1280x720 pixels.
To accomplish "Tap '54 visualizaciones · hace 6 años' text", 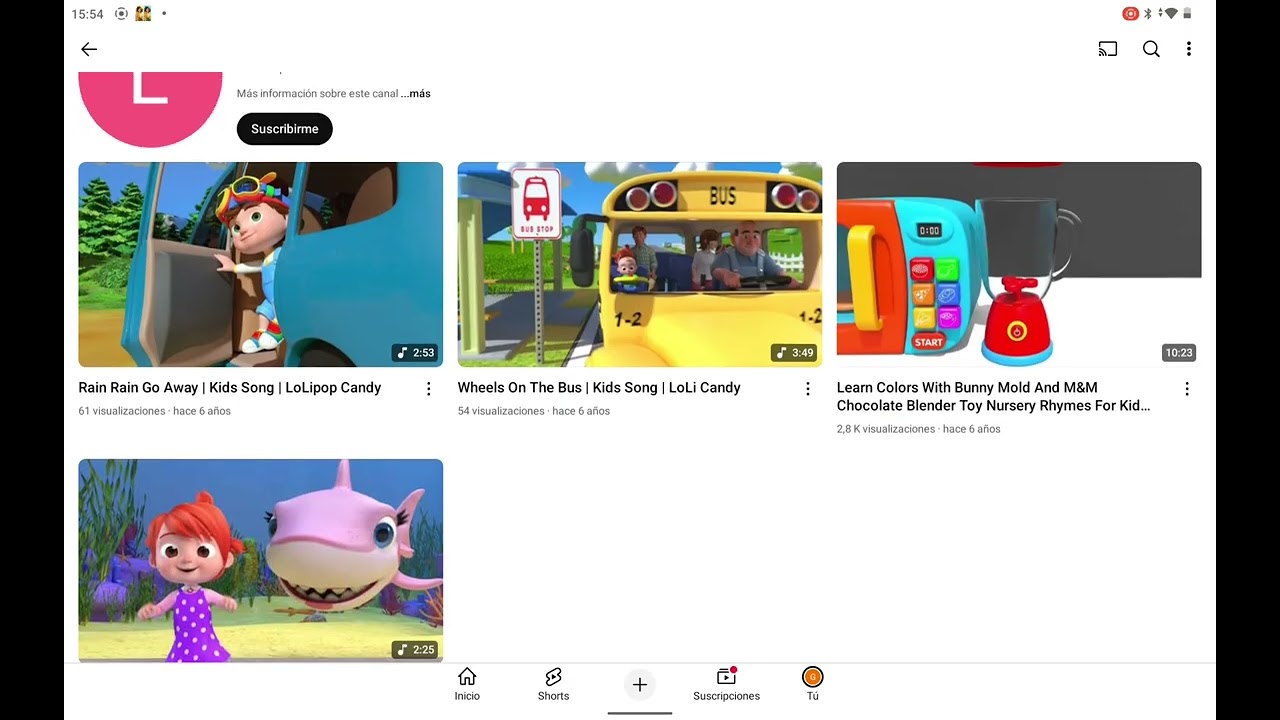I will [x=534, y=411].
